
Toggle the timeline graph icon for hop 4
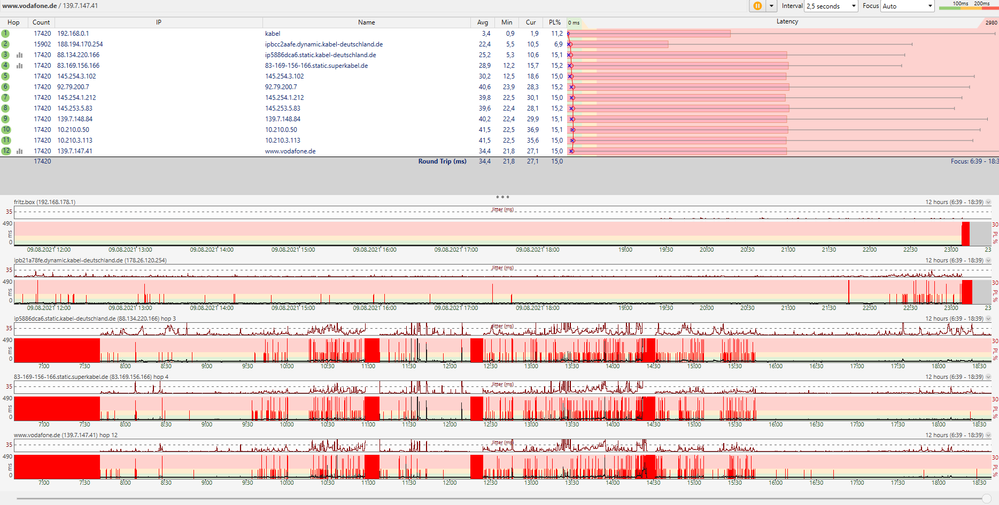click(x=19, y=65)
